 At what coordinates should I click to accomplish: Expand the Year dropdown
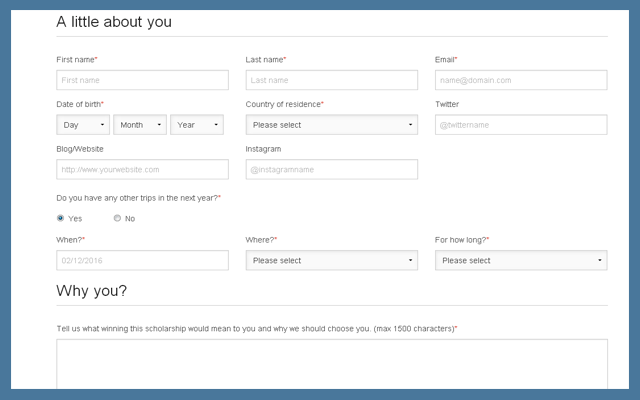(197, 125)
